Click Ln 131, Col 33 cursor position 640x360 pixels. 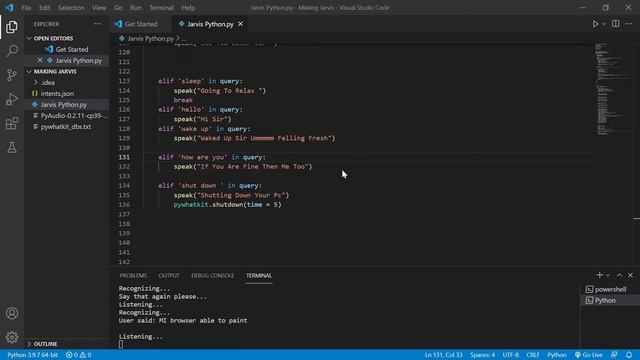(443, 355)
